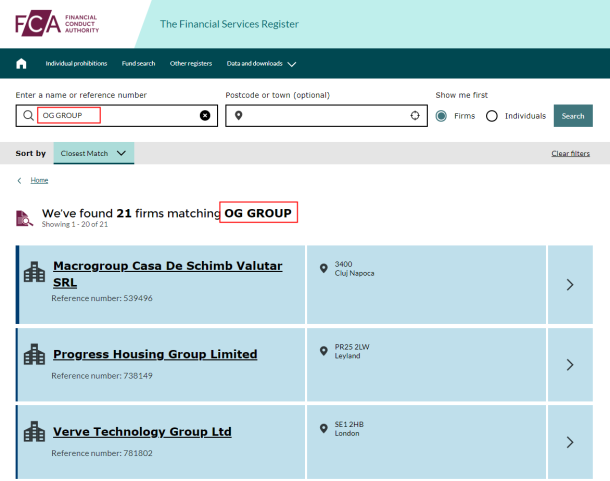Open Individual prohibitions menu item
Image resolution: width=610 pixels, height=481 pixels.
pos(76,63)
